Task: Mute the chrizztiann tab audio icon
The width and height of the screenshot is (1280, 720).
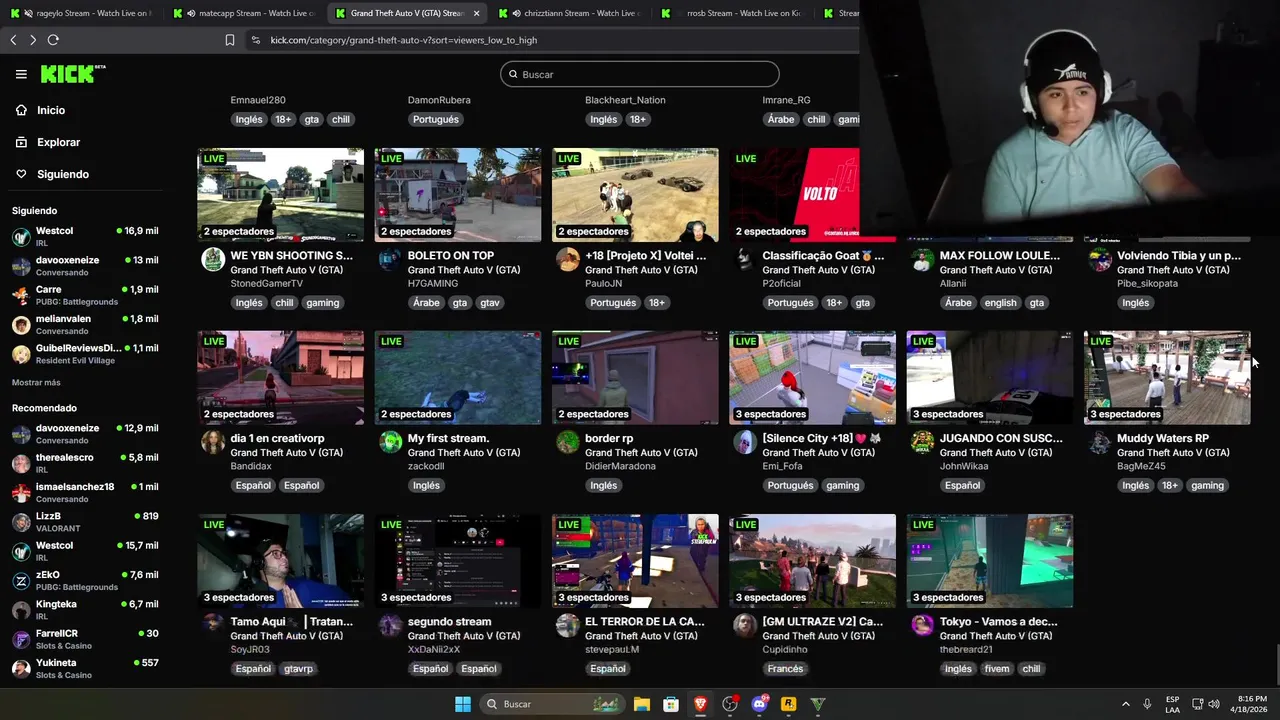Action: [516, 13]
